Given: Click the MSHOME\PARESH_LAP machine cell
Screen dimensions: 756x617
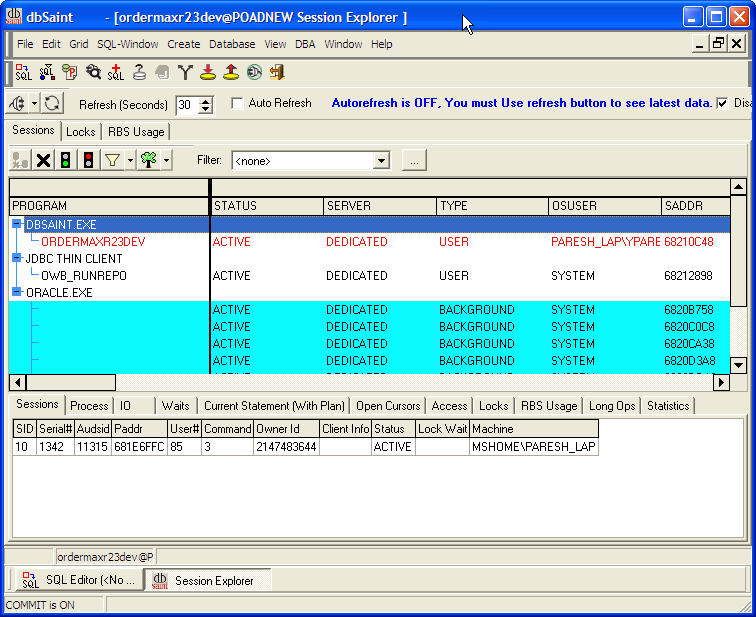Looking at the screenshot, I should (534, 447).
